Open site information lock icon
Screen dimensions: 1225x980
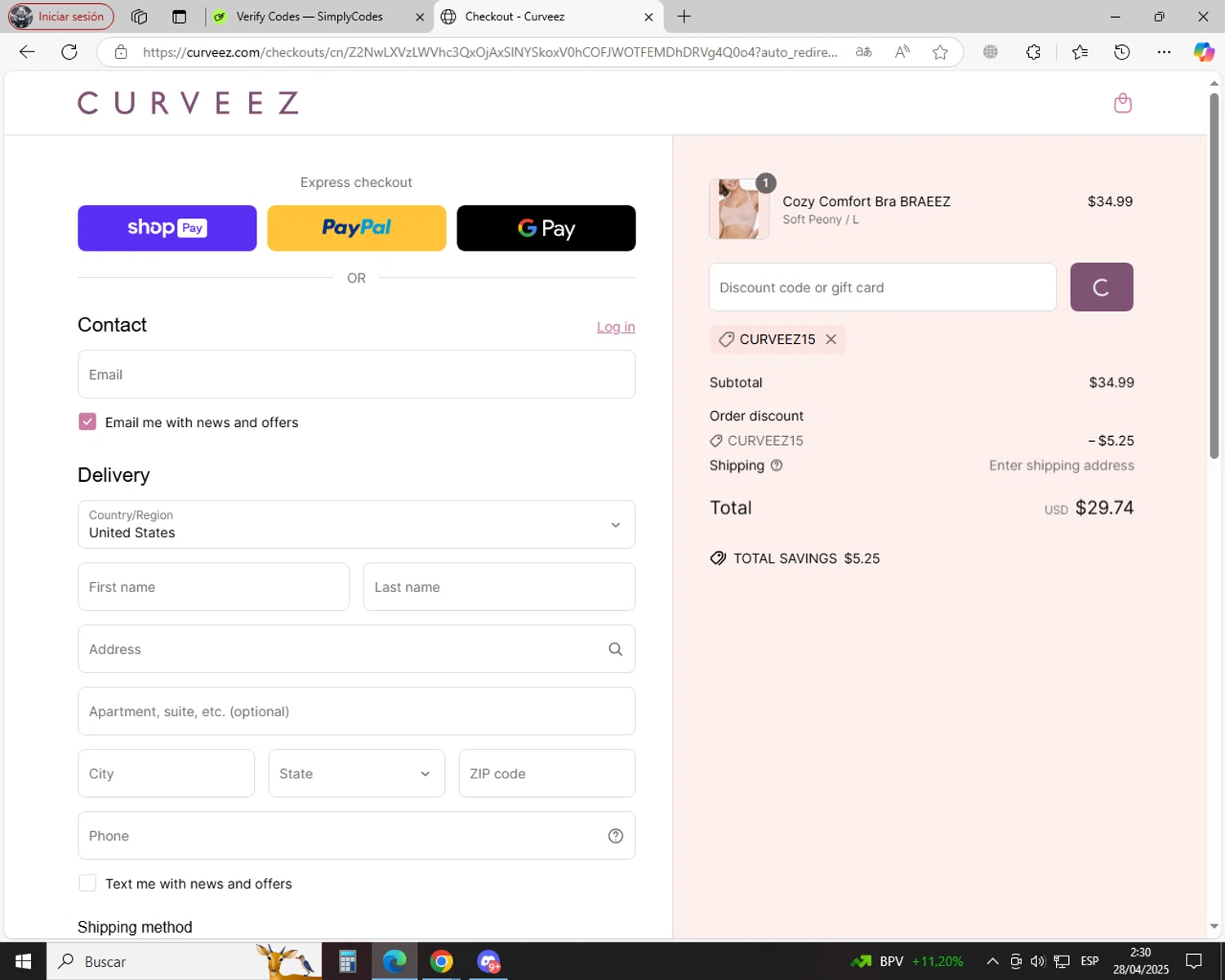coord(121,52)
